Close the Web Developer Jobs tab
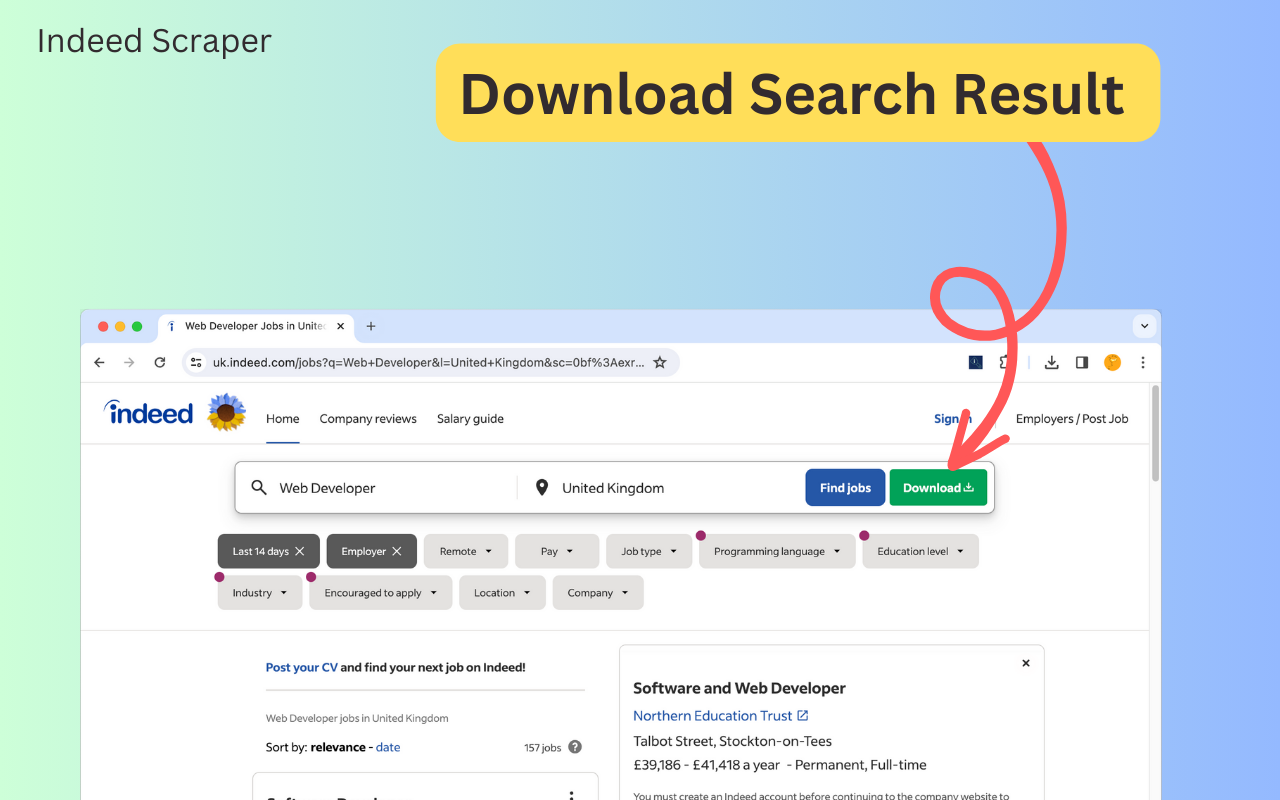Image resolution: width=1280 pixels, height=800 pixels. pyautogui.click(x=341, y=326)
